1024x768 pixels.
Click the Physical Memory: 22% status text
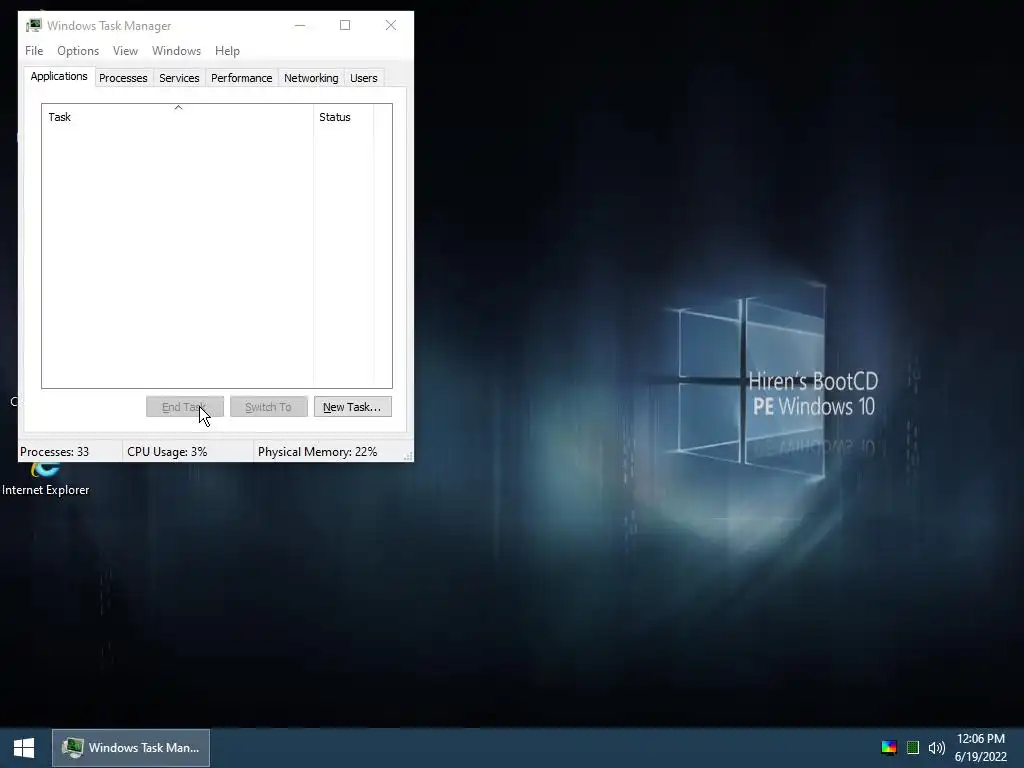coord(317,452)
